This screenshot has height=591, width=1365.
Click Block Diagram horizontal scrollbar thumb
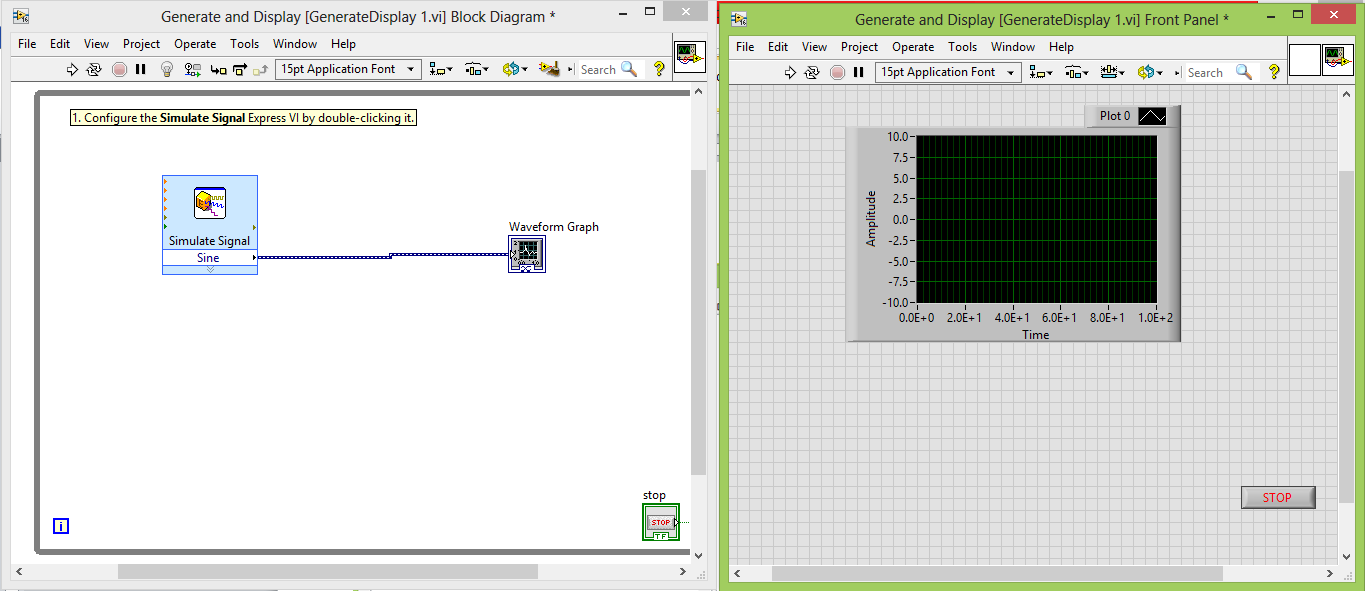click(329, 572)
